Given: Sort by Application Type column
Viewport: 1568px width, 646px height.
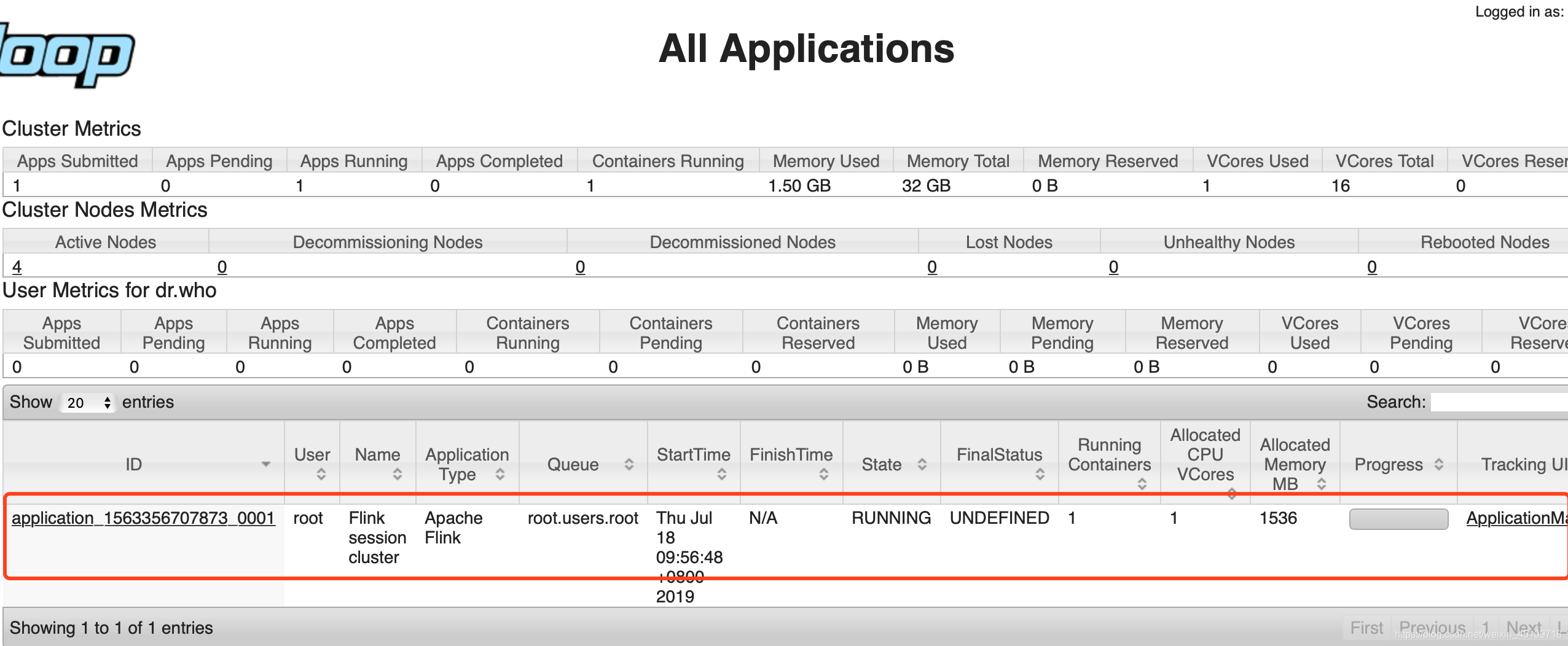Looking at the screenshot, I should tap(468, 464).
